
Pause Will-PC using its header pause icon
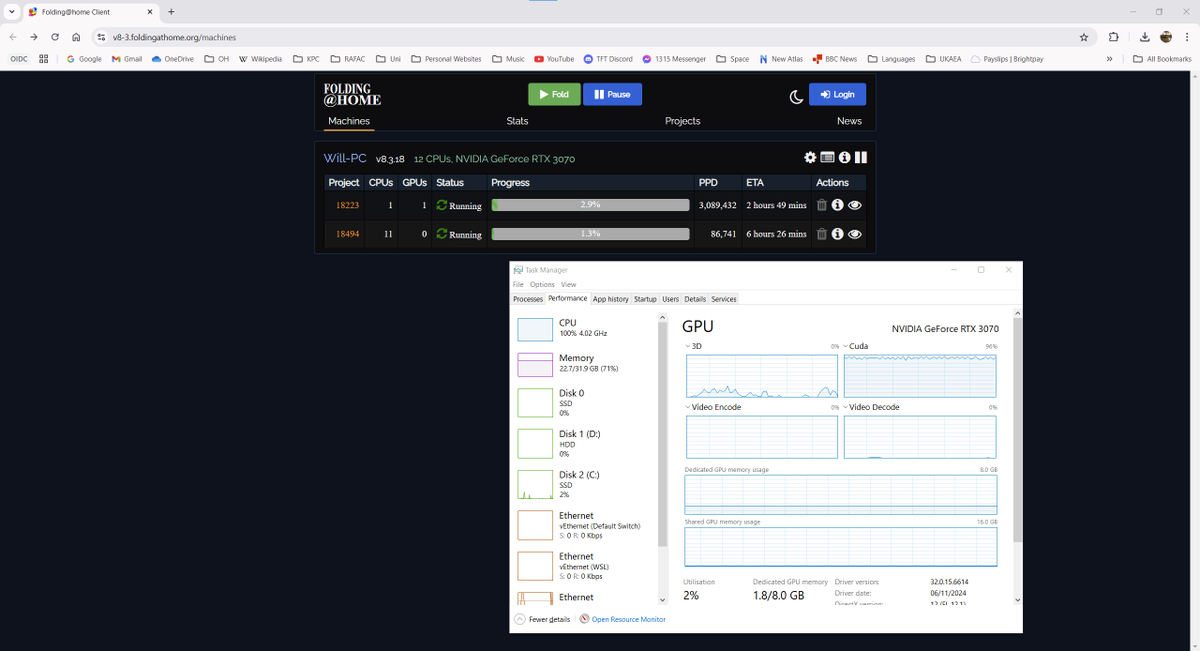(x=861, y=158)
